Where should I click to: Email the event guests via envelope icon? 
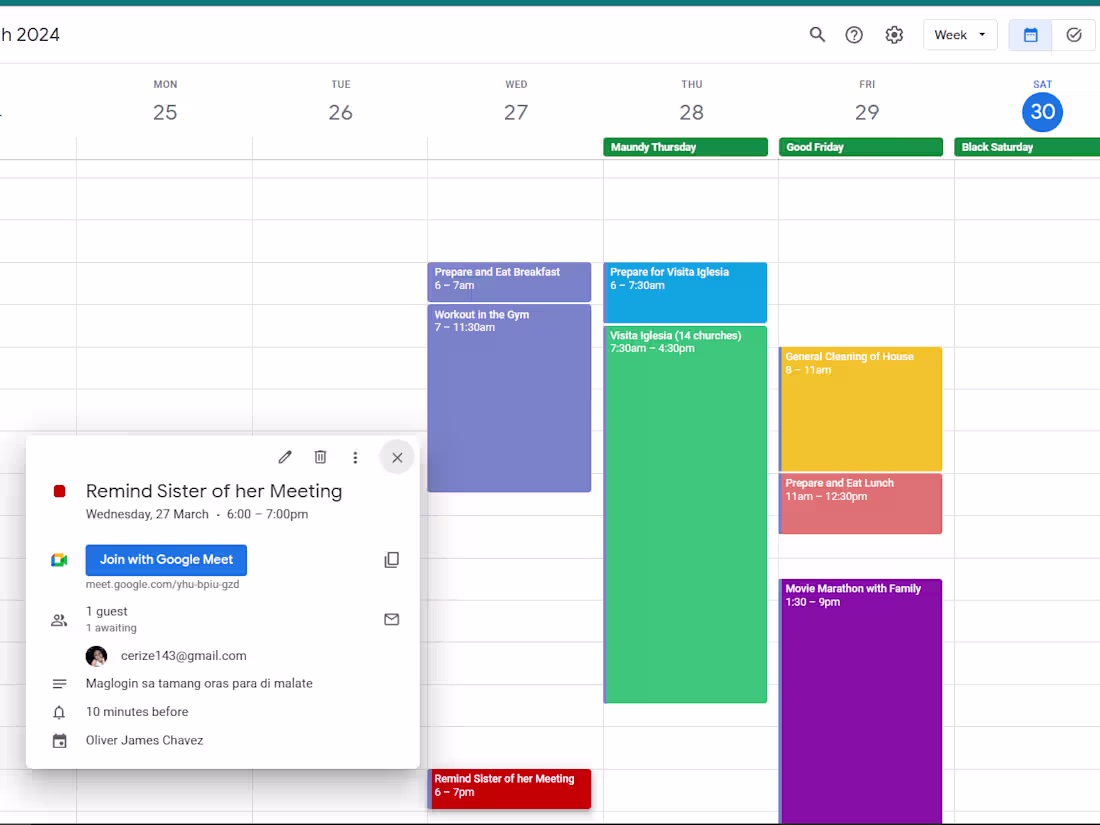pyautogui.click(x=391, y=619)
